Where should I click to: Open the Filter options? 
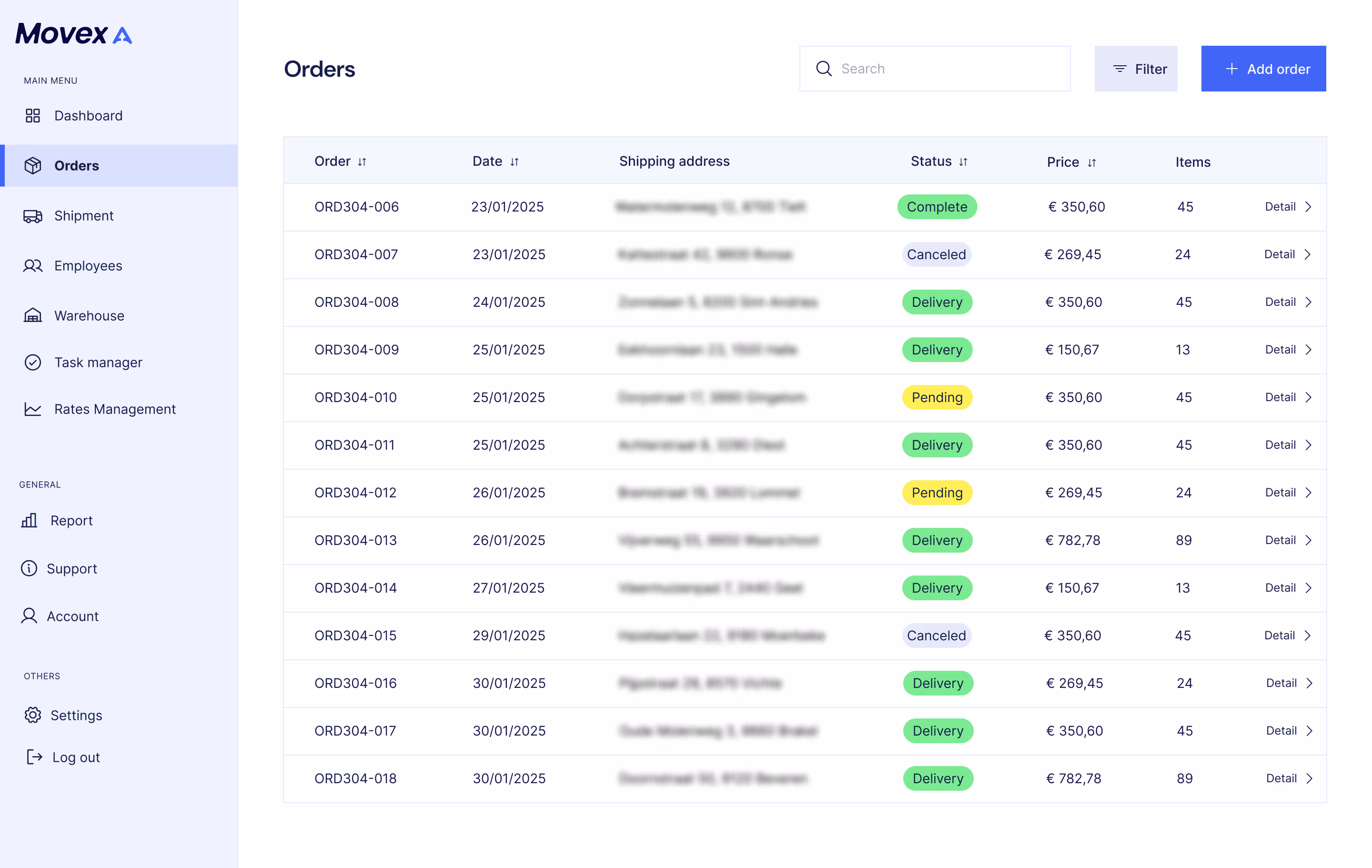(1136, 69)
